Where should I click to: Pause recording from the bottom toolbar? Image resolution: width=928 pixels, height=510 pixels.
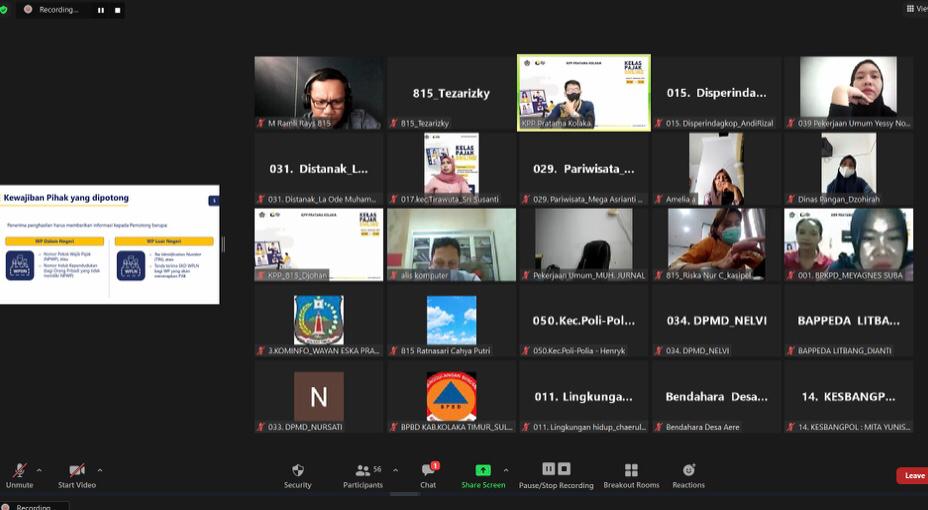coord(549,469)
